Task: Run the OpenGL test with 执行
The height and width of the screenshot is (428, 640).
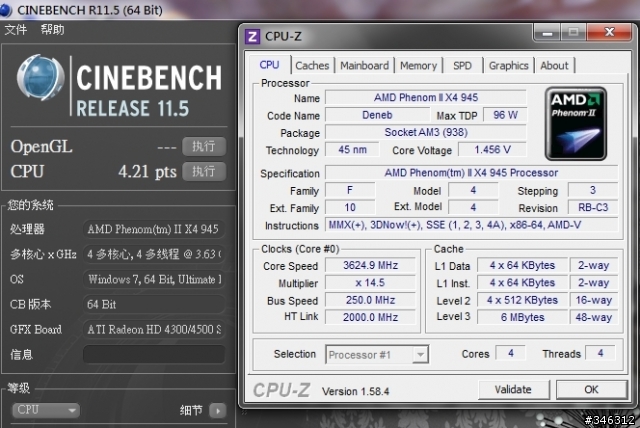Action: [x=204, y=146]
